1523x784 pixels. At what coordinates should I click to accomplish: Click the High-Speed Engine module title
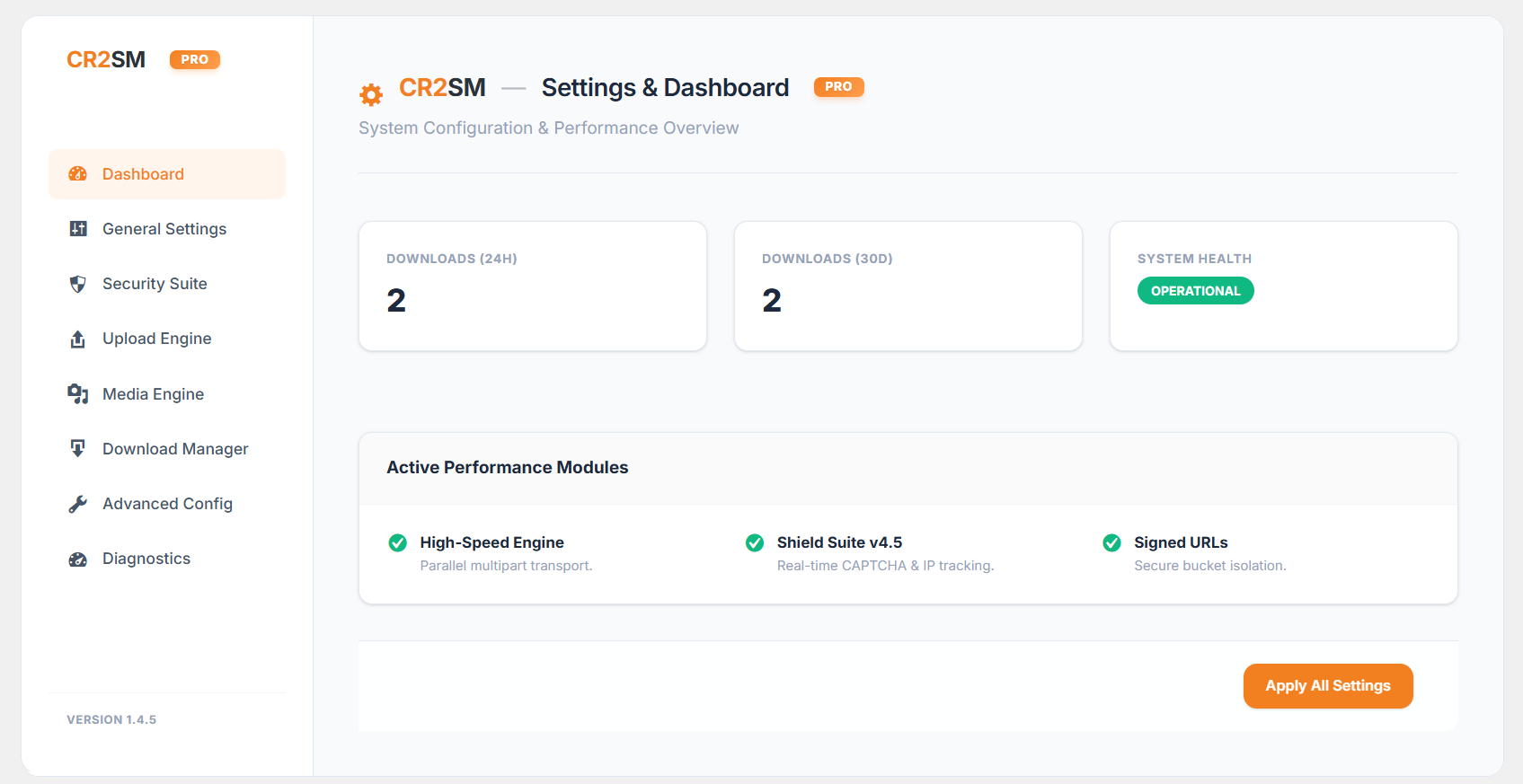[492, 542]
